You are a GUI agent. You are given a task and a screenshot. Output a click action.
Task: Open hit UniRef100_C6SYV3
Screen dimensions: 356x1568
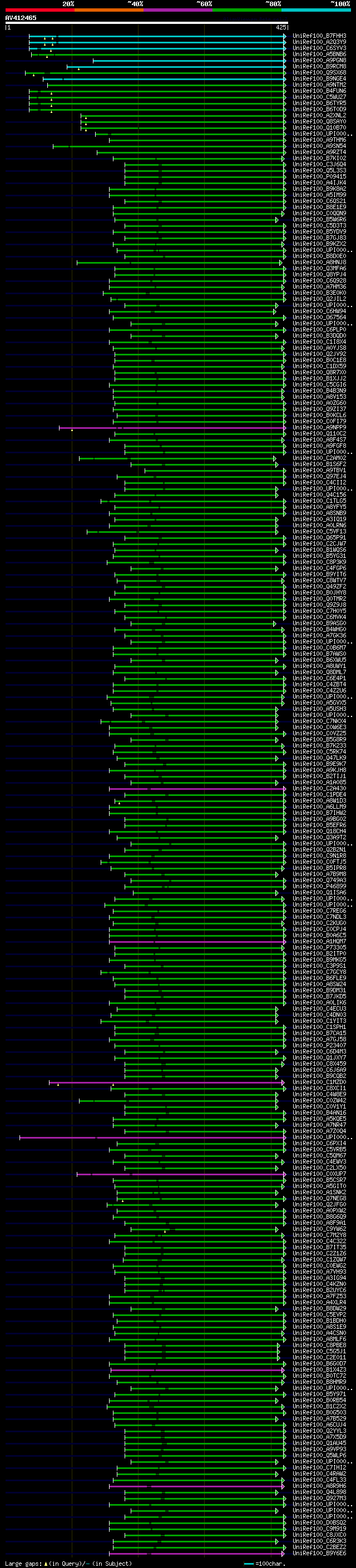pos(319,48)
